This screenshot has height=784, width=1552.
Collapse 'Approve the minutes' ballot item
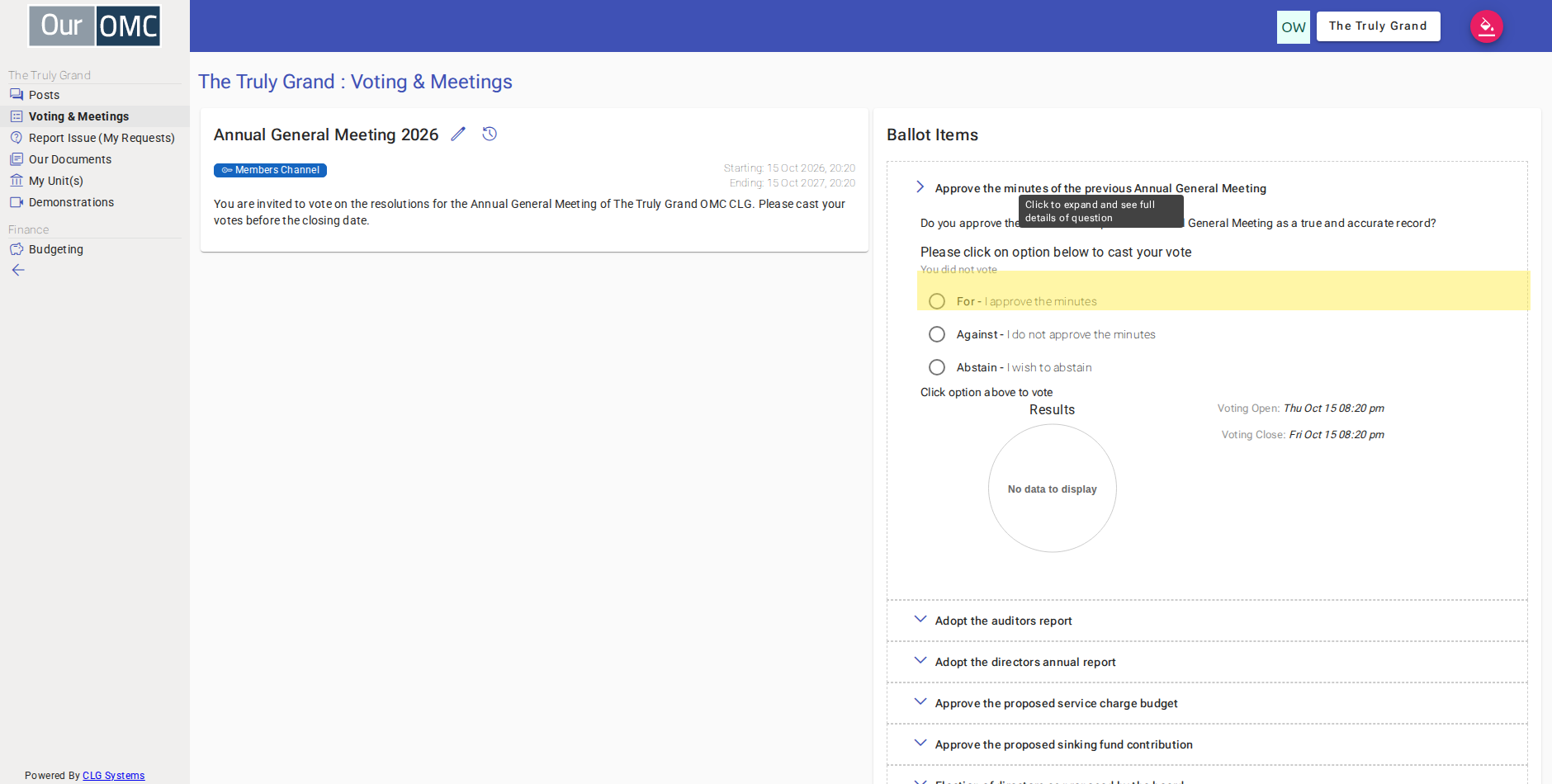(x=920, y=187)
